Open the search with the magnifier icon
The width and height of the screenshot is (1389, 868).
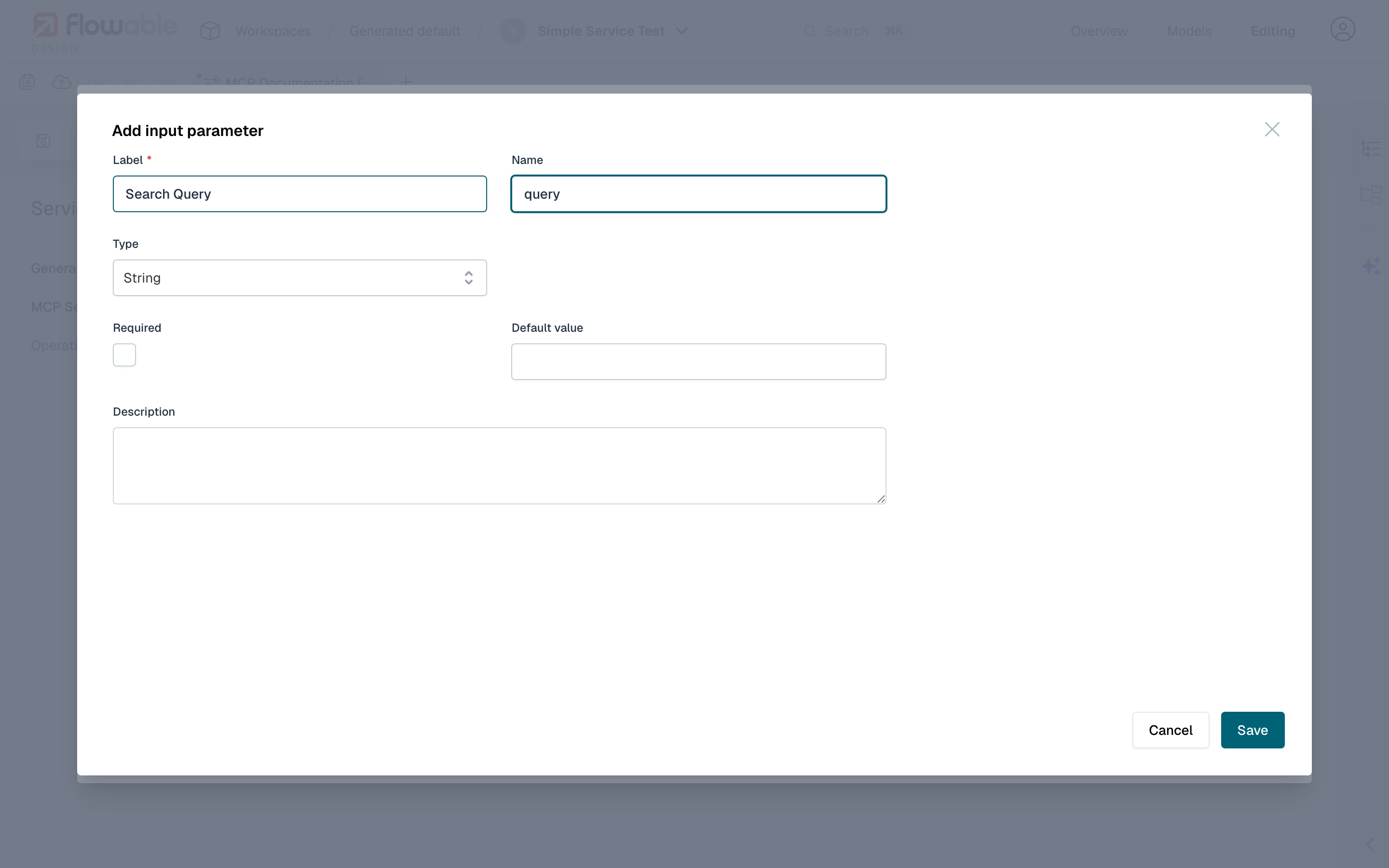coord(810,31)
